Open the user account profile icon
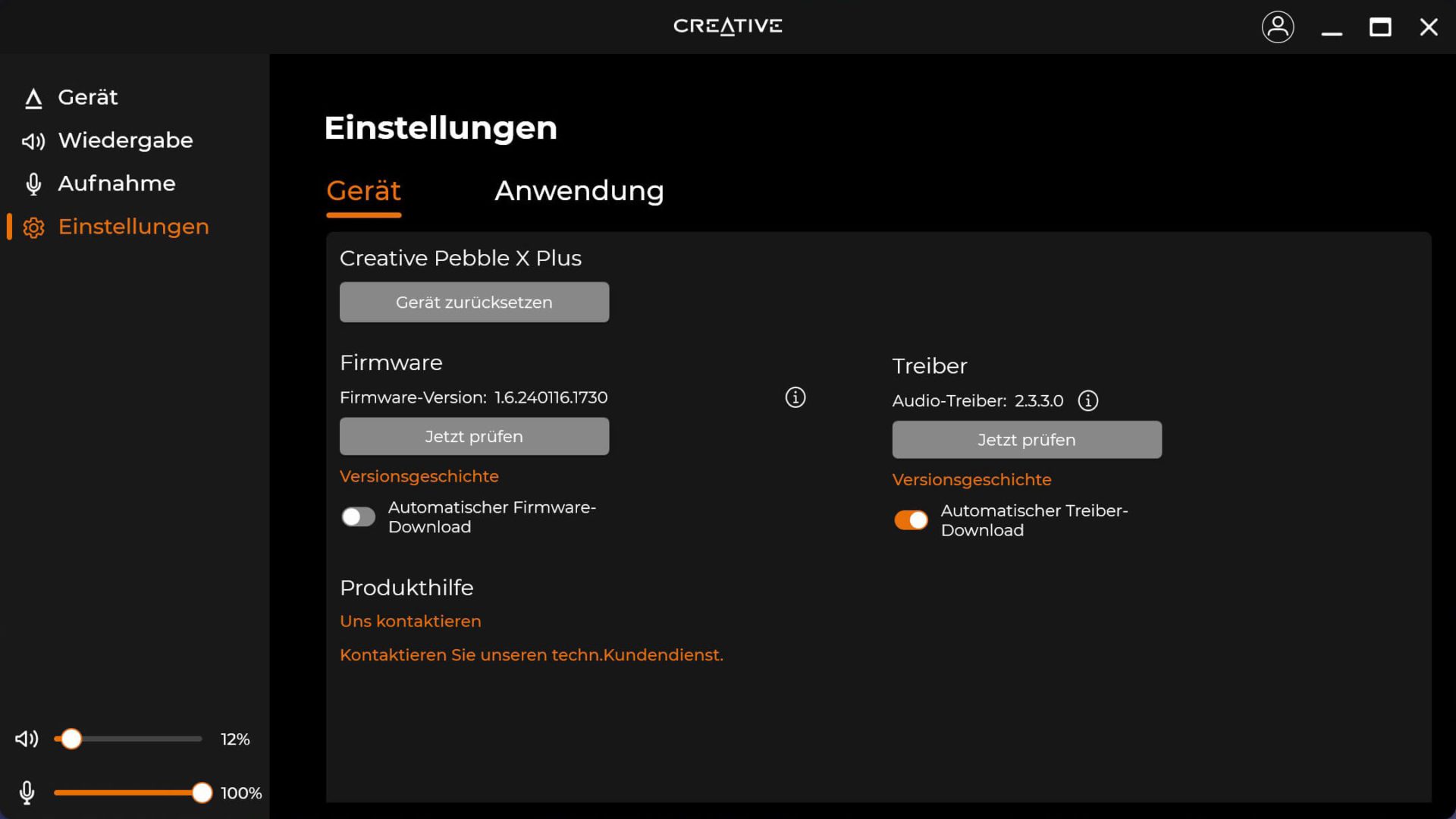 click(1277, 27)
